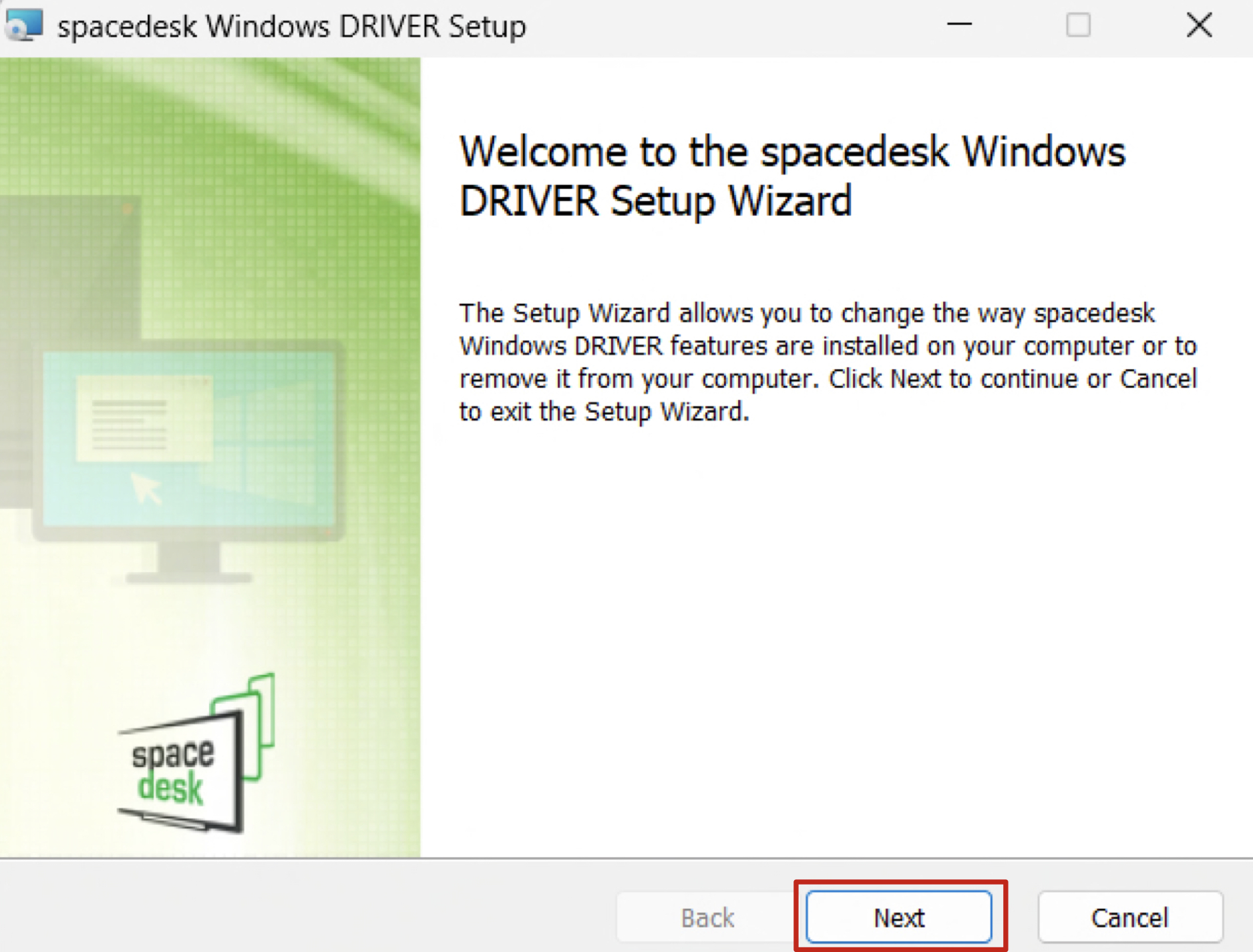Maximize the setup wizard window

(x=1078, y=25)
